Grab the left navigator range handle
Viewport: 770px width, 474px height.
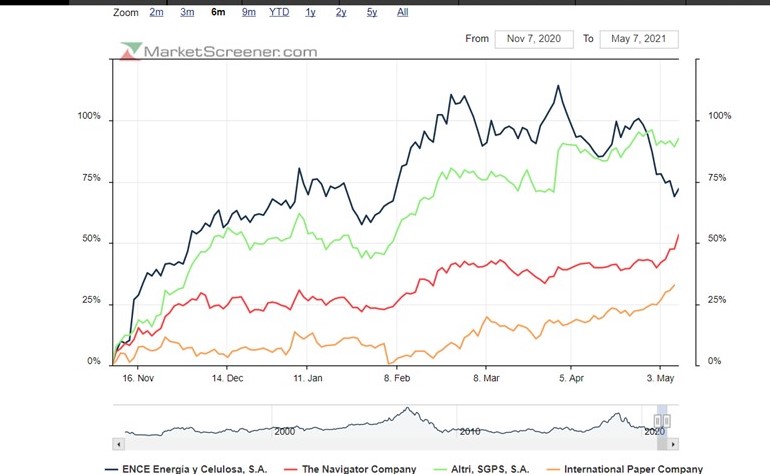tap(658, 421)
